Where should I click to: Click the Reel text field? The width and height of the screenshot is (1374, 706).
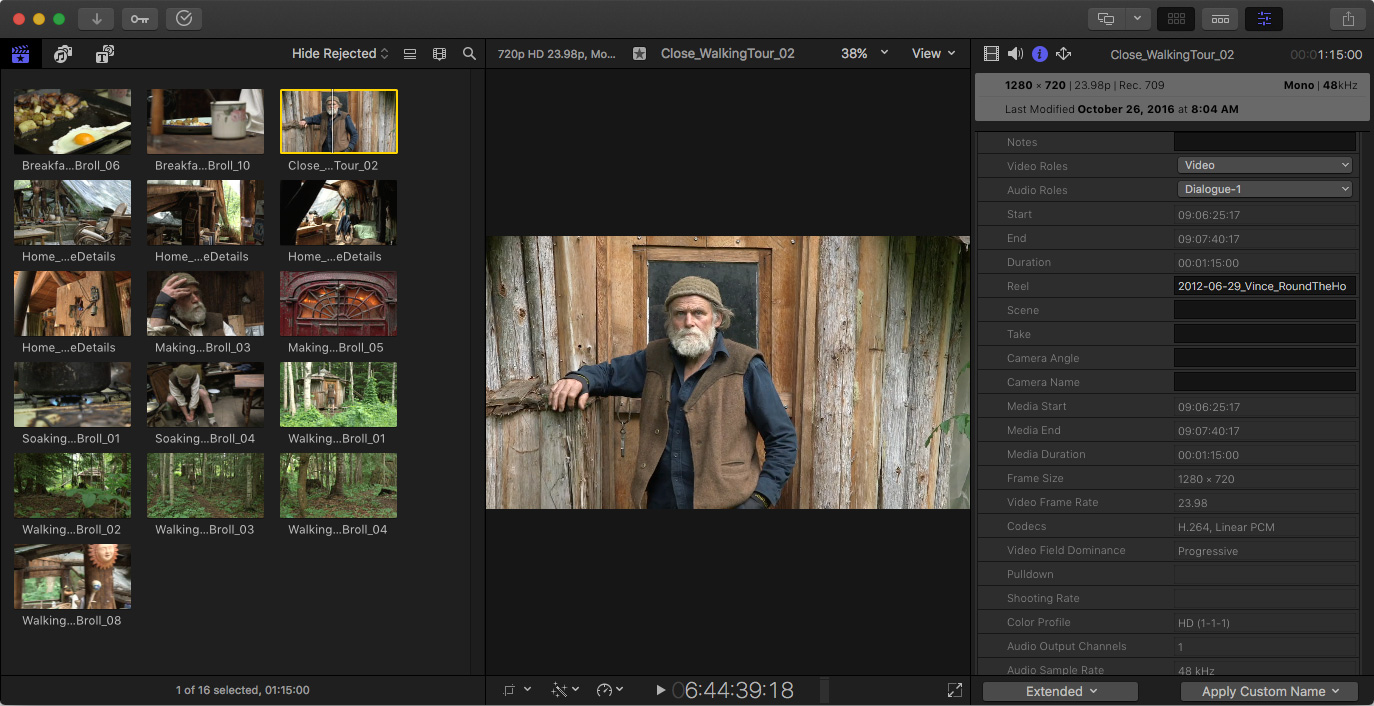[x=1265, y=286]
